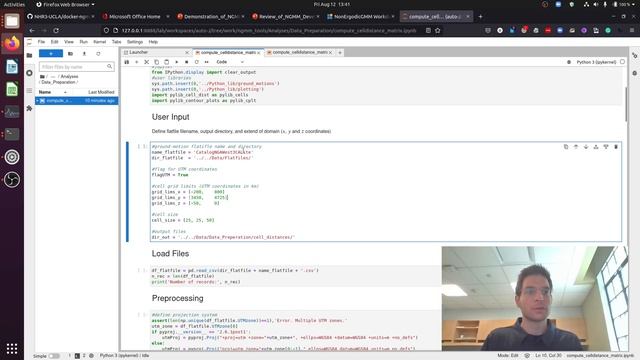This screenshot has height=360, width=640.
Task: Cut the selected cell with the scissors icon
Action: tap(147, 62)
